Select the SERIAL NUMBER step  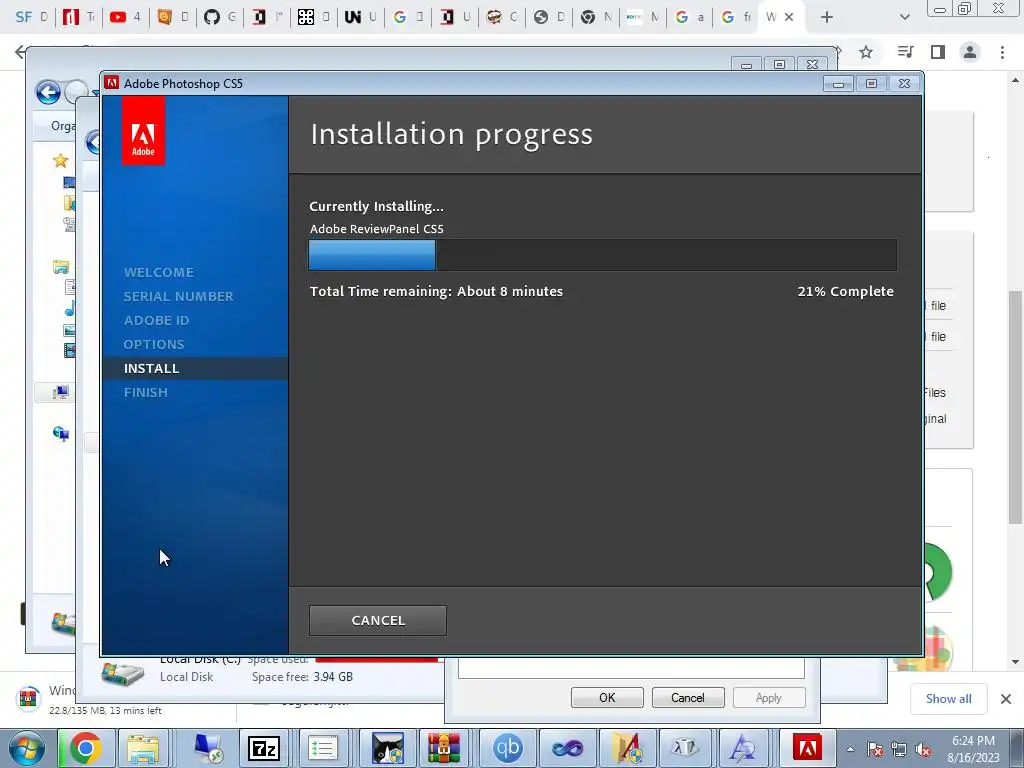point(178,296)
